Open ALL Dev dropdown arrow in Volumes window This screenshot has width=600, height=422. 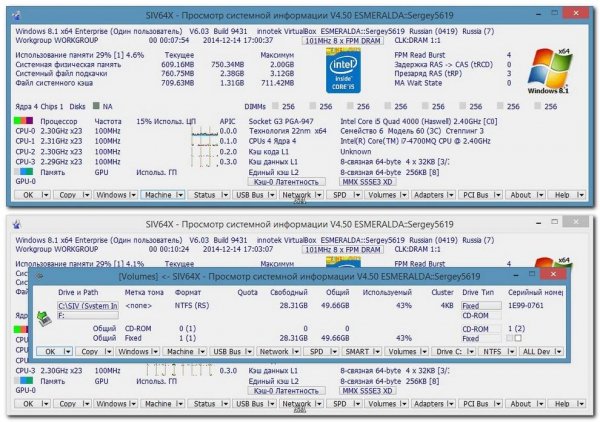click(x=558, y=351)
